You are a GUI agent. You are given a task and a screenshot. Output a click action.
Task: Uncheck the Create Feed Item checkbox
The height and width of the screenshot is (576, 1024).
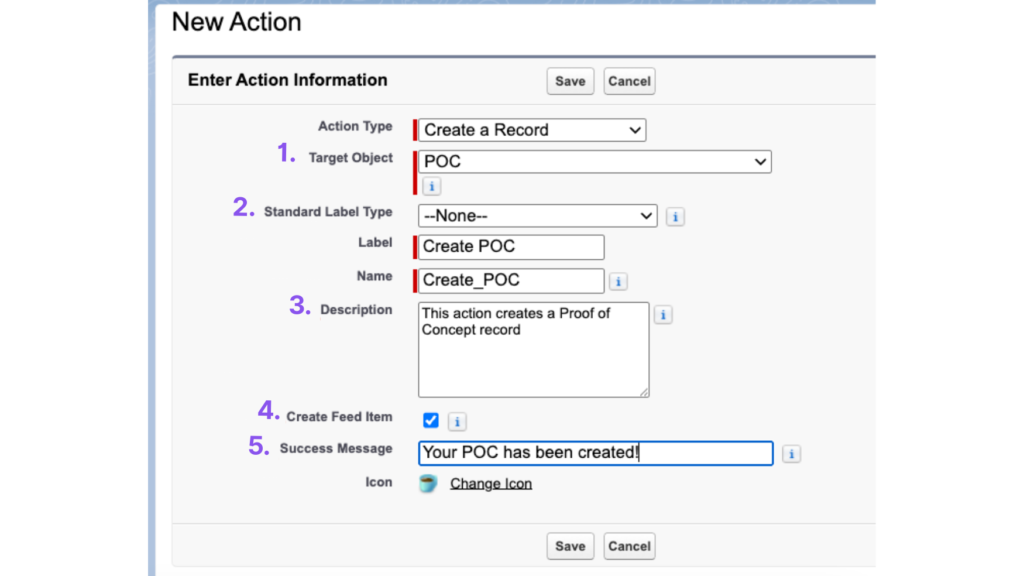tap(430, 421)
